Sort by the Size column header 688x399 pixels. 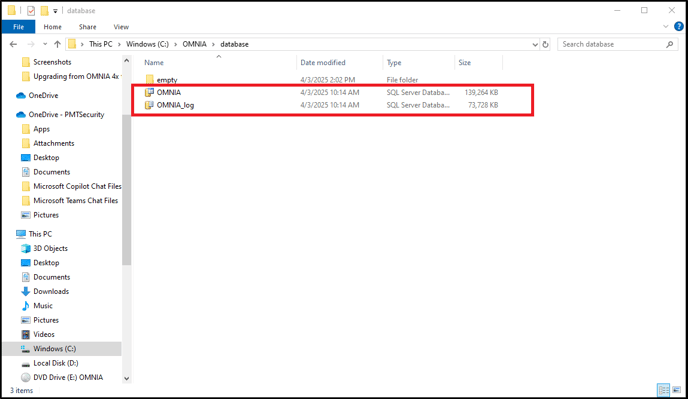(x=465, y=63)
